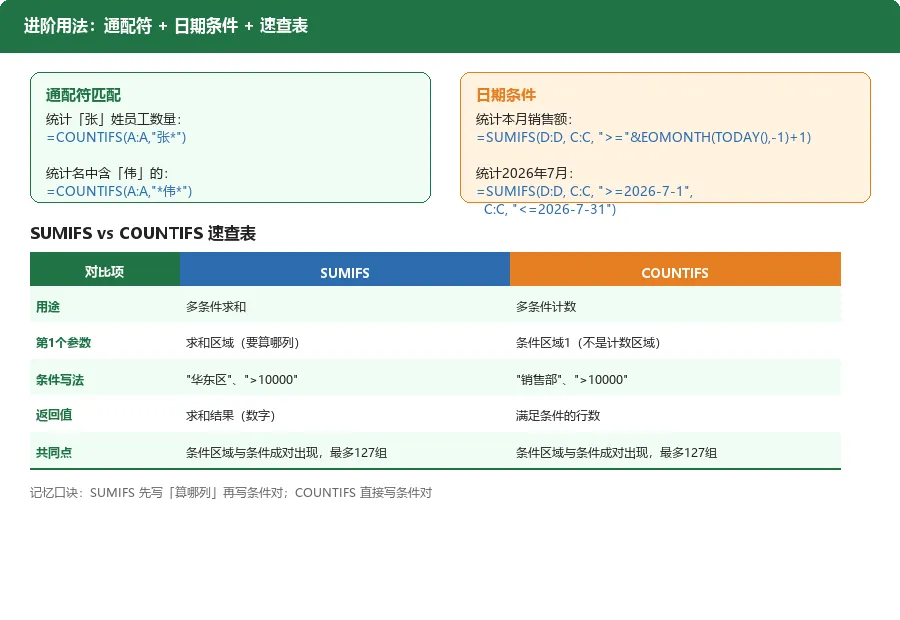Click the 对比项 table header
900x620 pixels.
pos(105,269)
